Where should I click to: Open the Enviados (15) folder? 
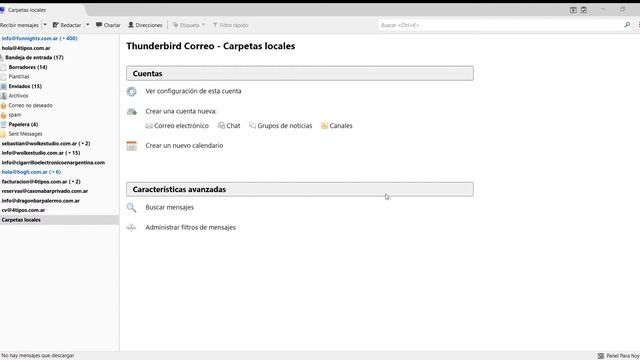coord(25,86)
